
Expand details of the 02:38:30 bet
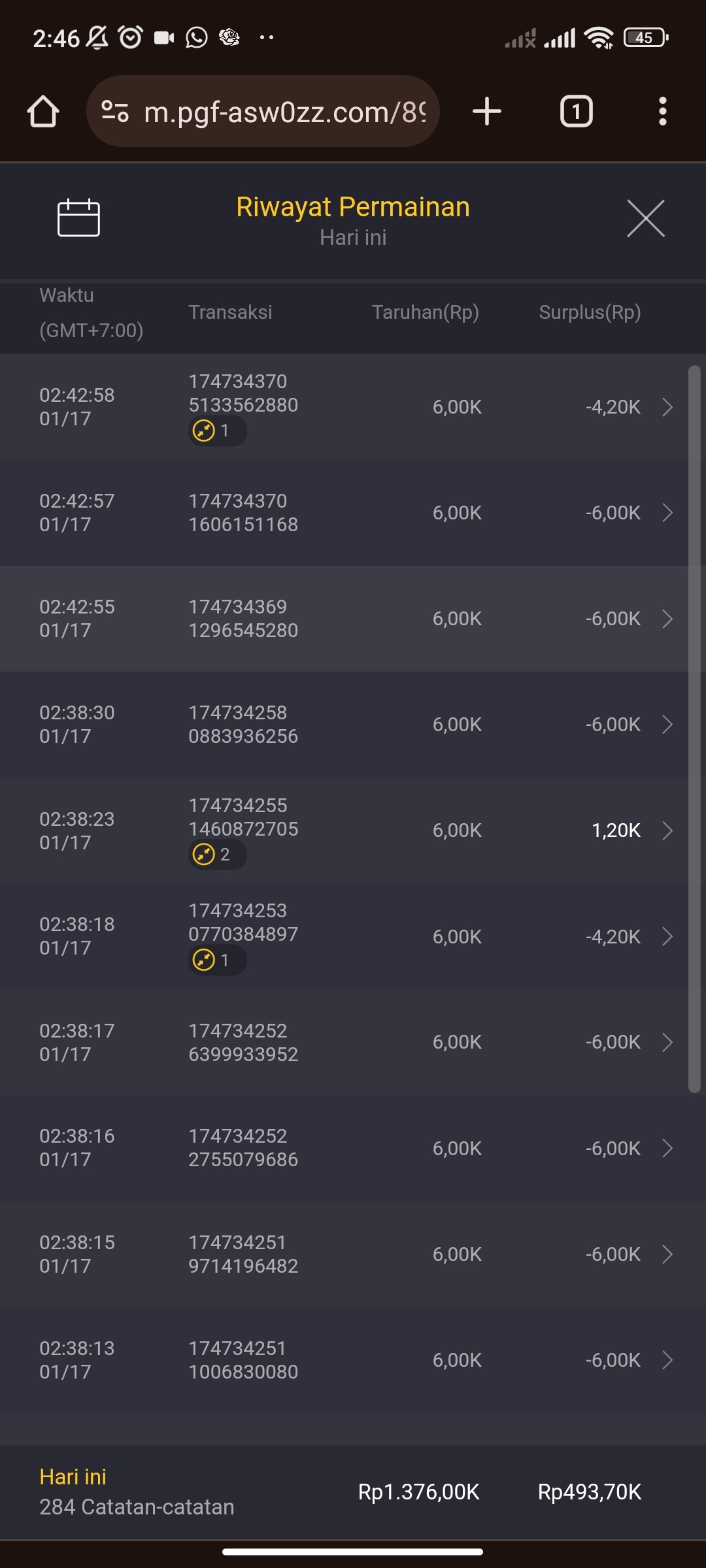point(667,725)
